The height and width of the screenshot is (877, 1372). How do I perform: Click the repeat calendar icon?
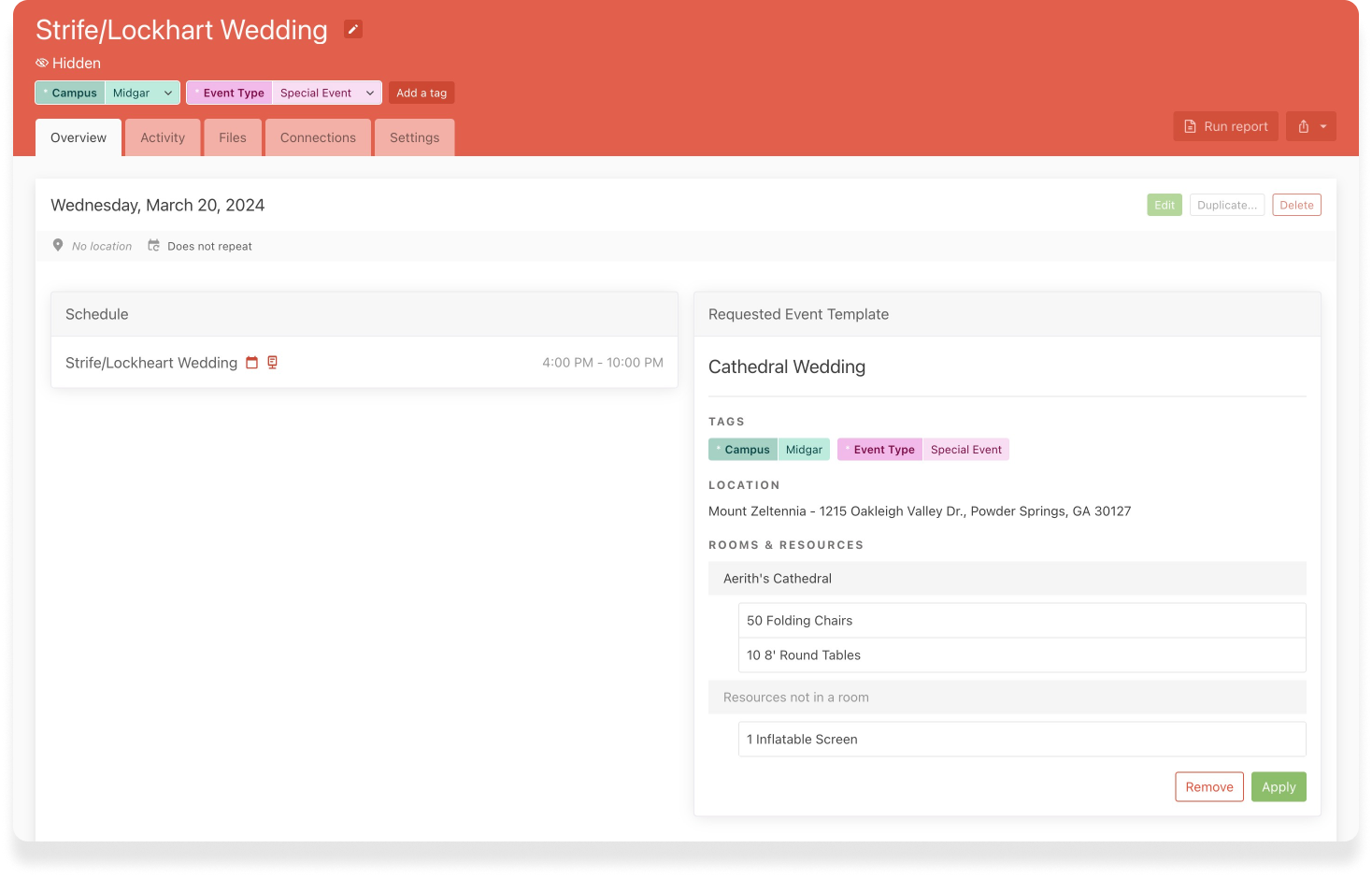154,246
